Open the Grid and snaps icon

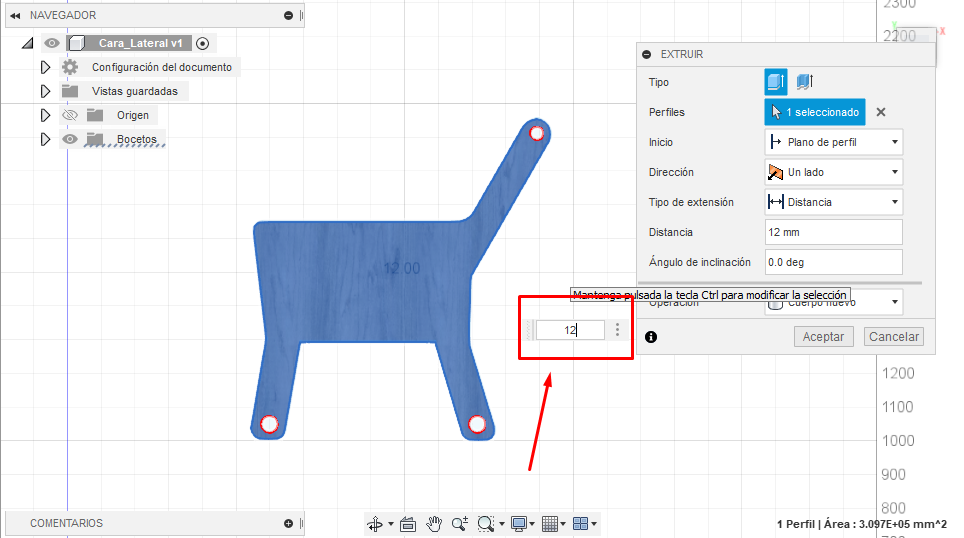[550, 524]
